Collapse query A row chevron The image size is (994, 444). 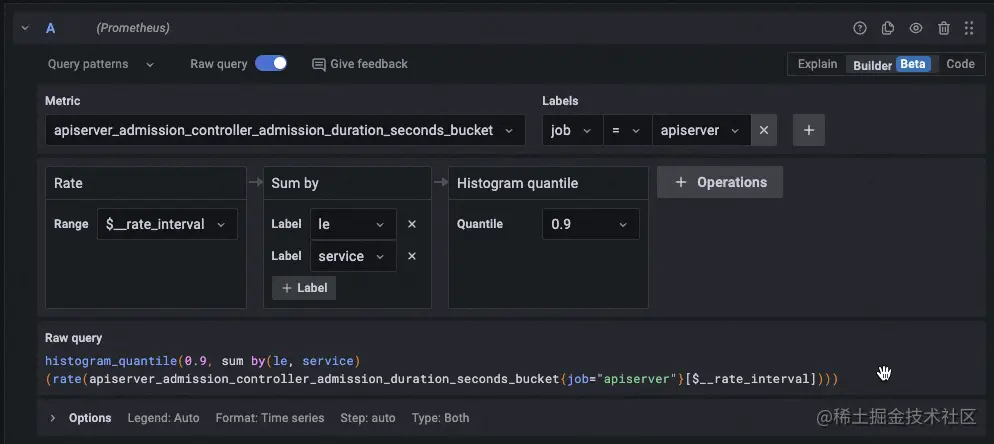click(25, 28)
